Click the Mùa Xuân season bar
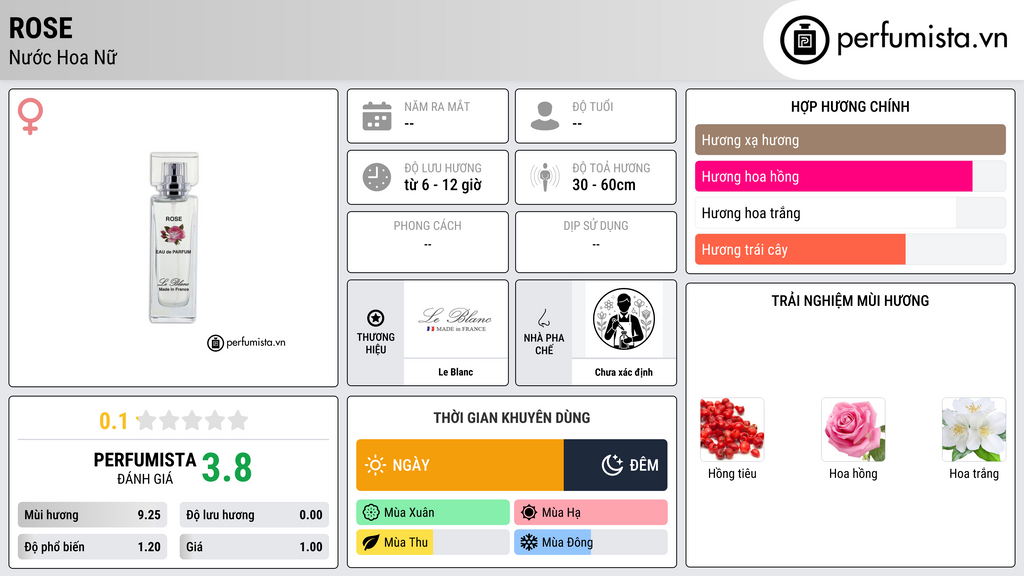Viewport: 1024px width, 576px height. [x=432, y=513]
